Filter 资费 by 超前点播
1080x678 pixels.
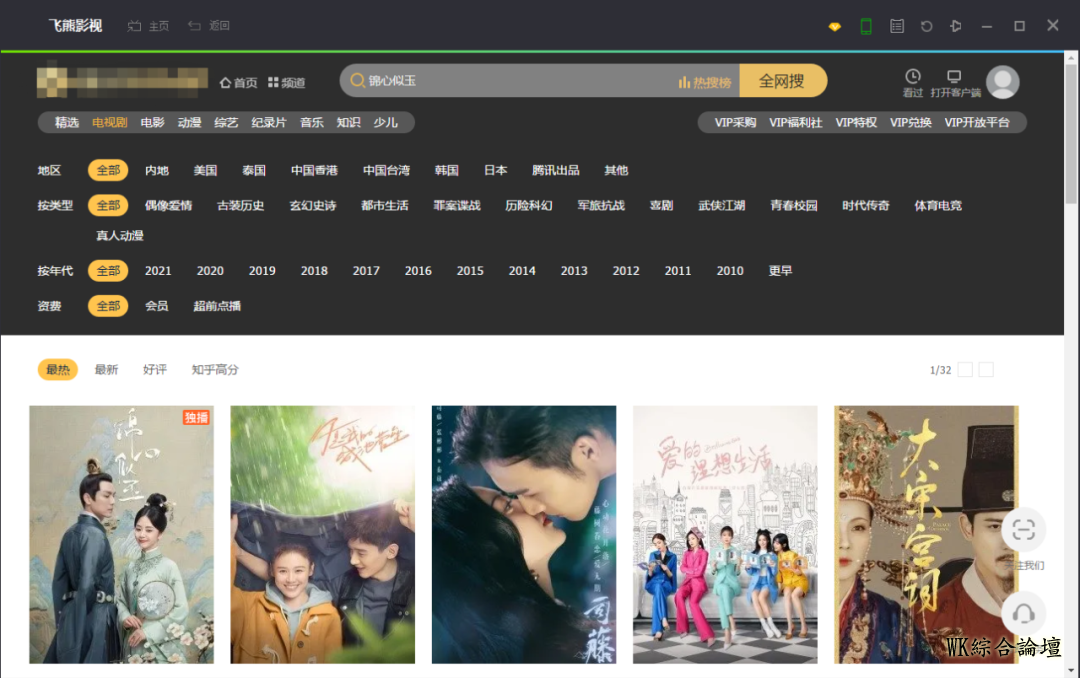[x=217, y=306]
